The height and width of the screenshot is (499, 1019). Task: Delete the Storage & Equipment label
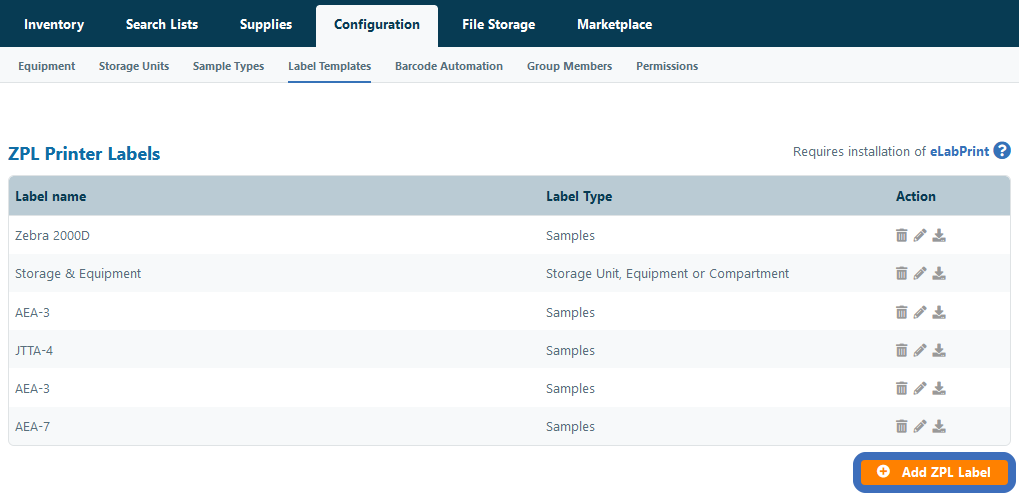click(901, 273)
